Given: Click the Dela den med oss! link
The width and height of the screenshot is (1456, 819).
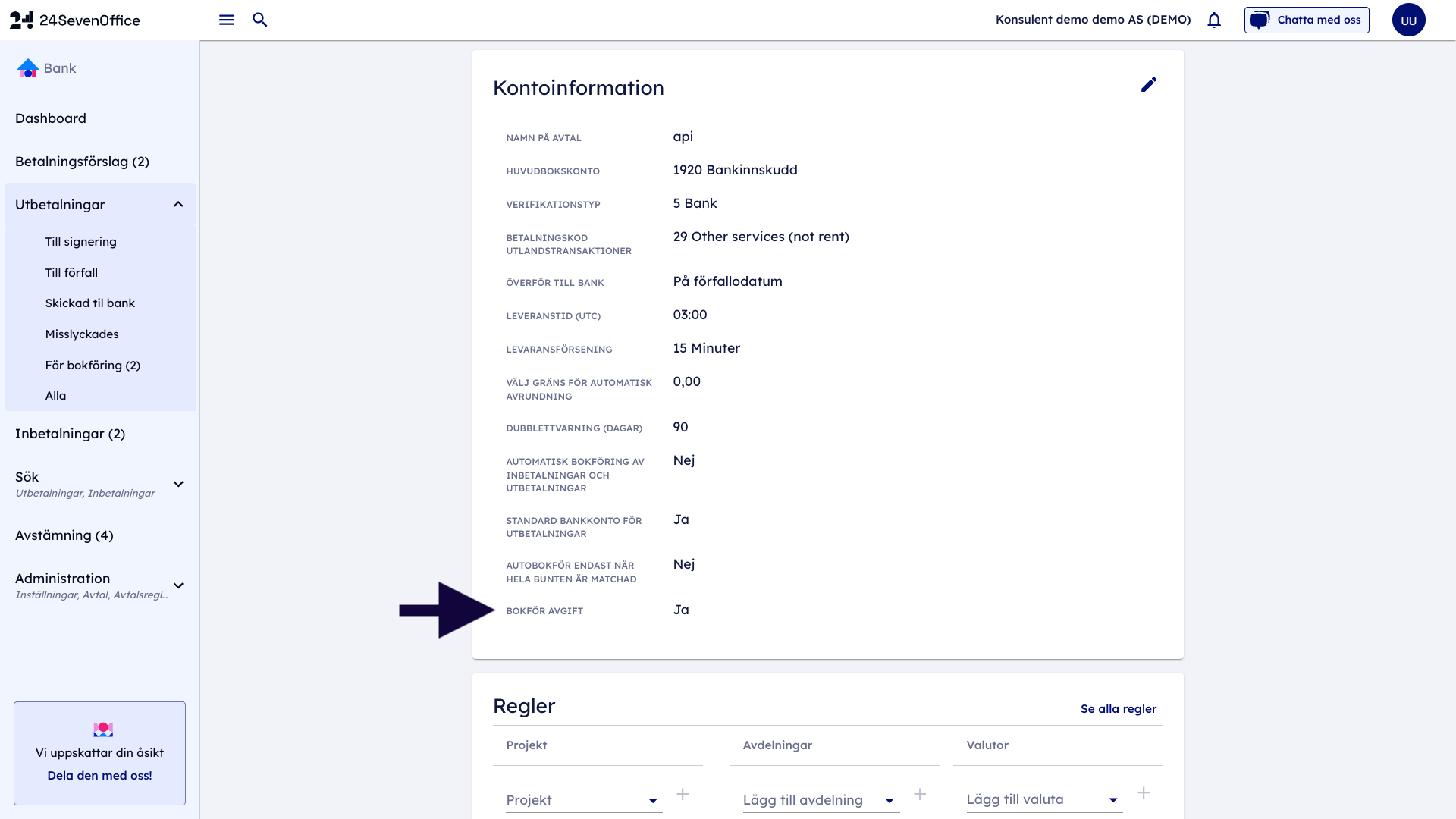Looking at the screenshot, I should [x=99, y=776].
